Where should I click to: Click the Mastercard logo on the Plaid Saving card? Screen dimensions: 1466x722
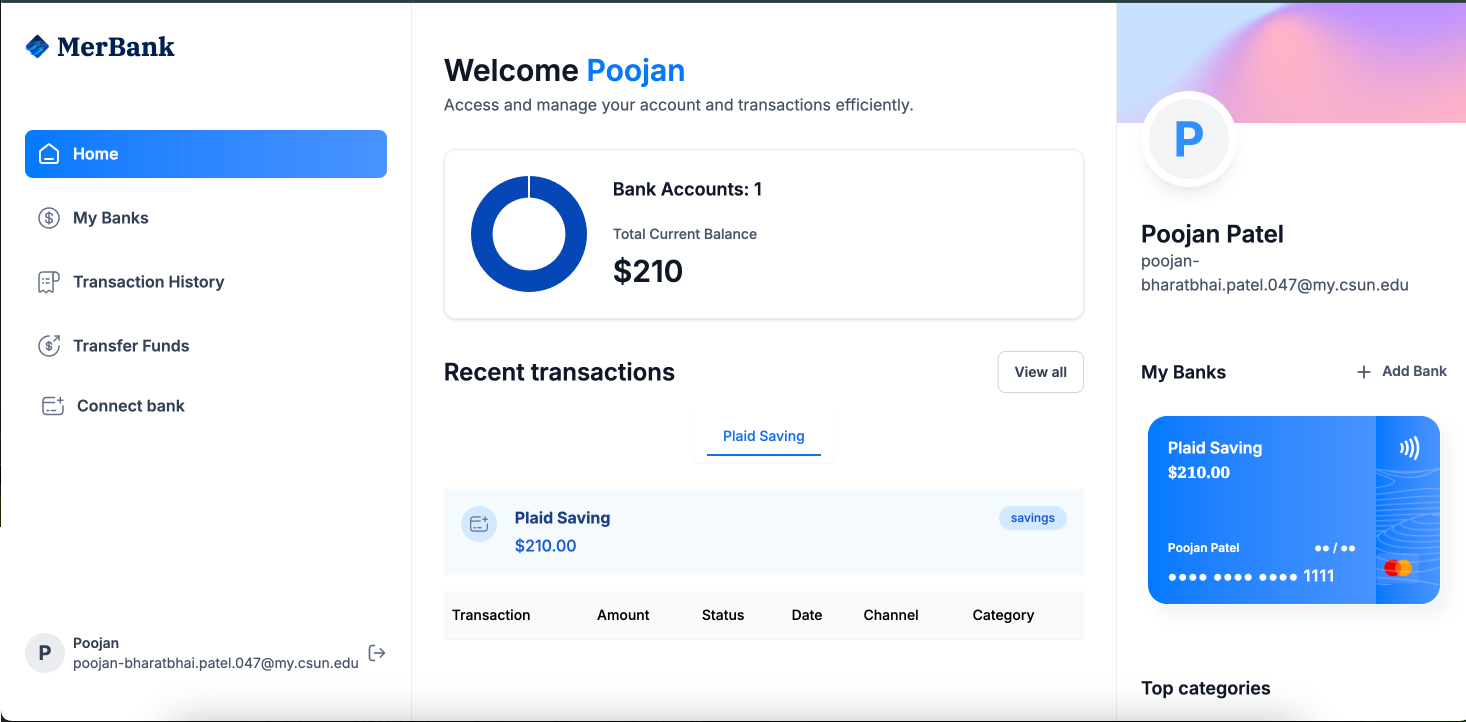[1400, 567]
